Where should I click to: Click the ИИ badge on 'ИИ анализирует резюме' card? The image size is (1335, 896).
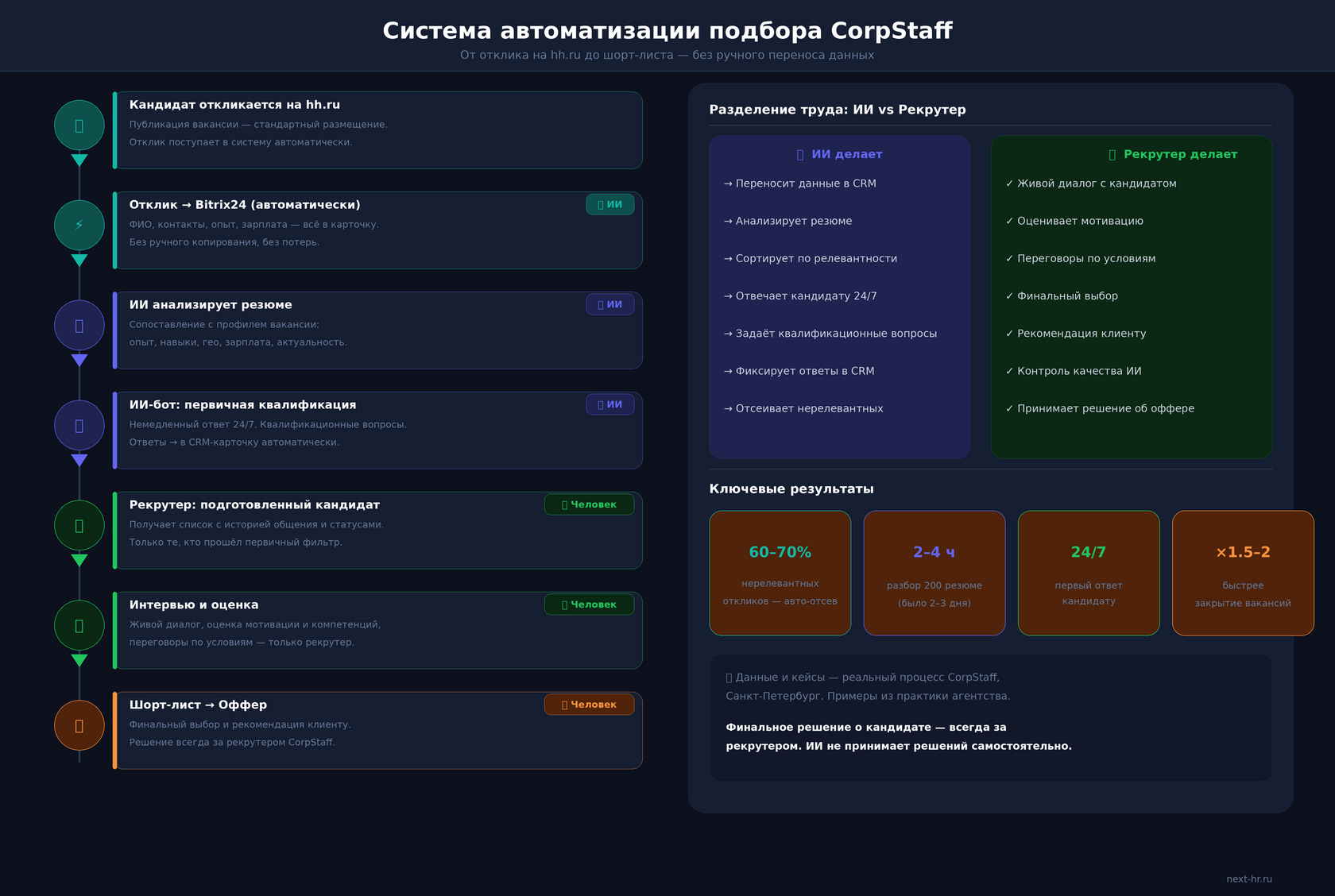tap(610, 304)
